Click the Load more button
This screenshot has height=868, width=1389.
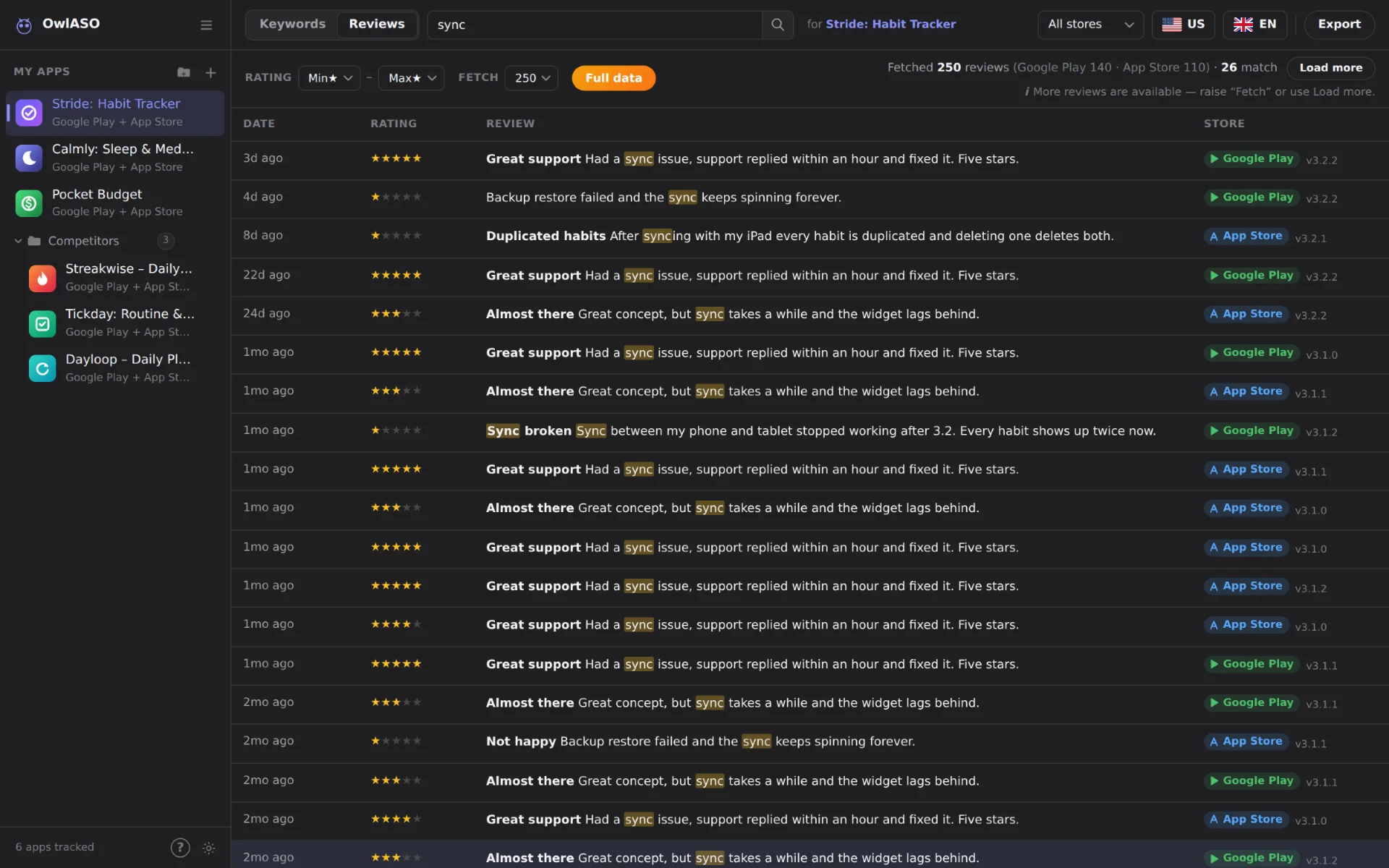(1330, 68)
